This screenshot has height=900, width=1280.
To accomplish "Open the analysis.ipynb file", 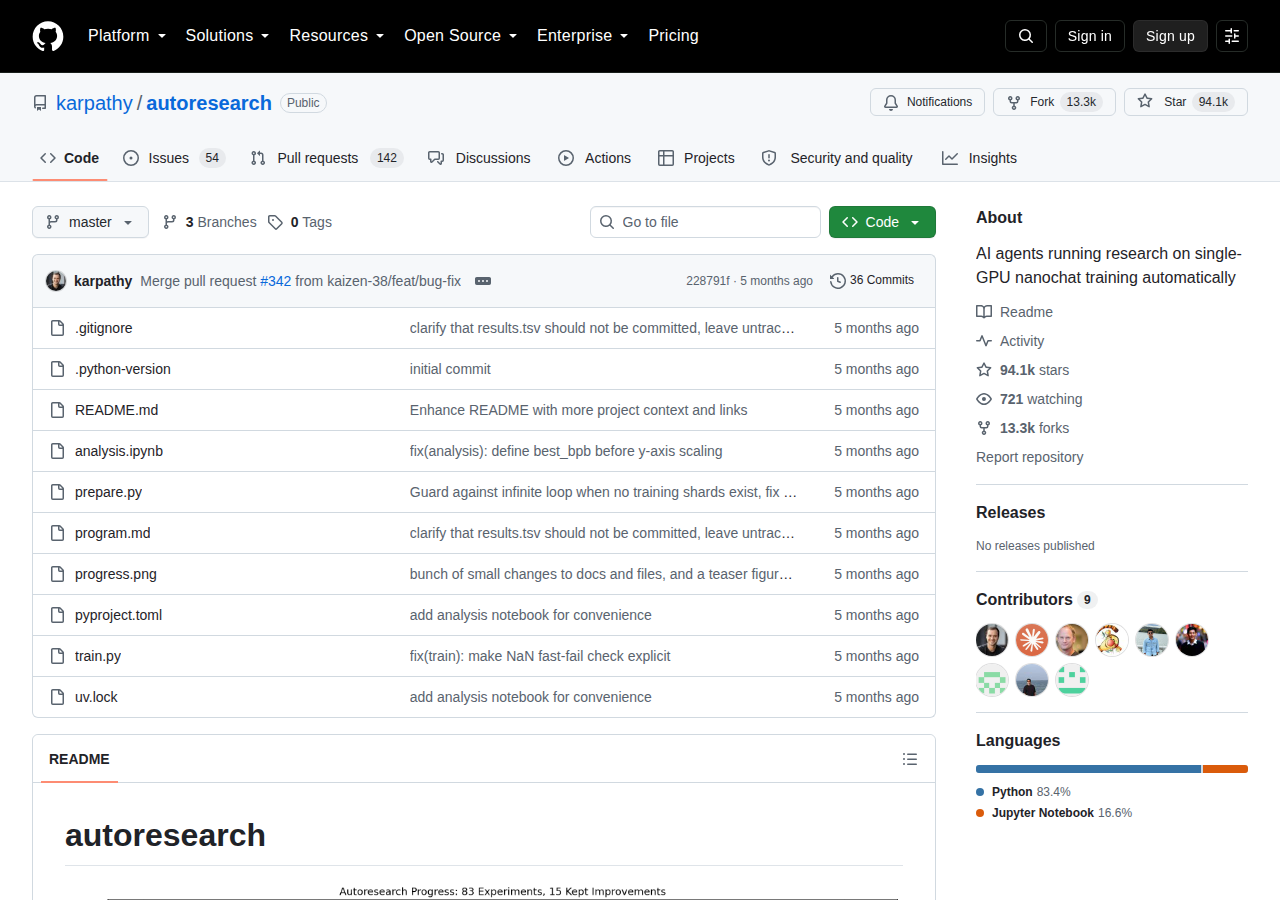I will tap(119, 451).
